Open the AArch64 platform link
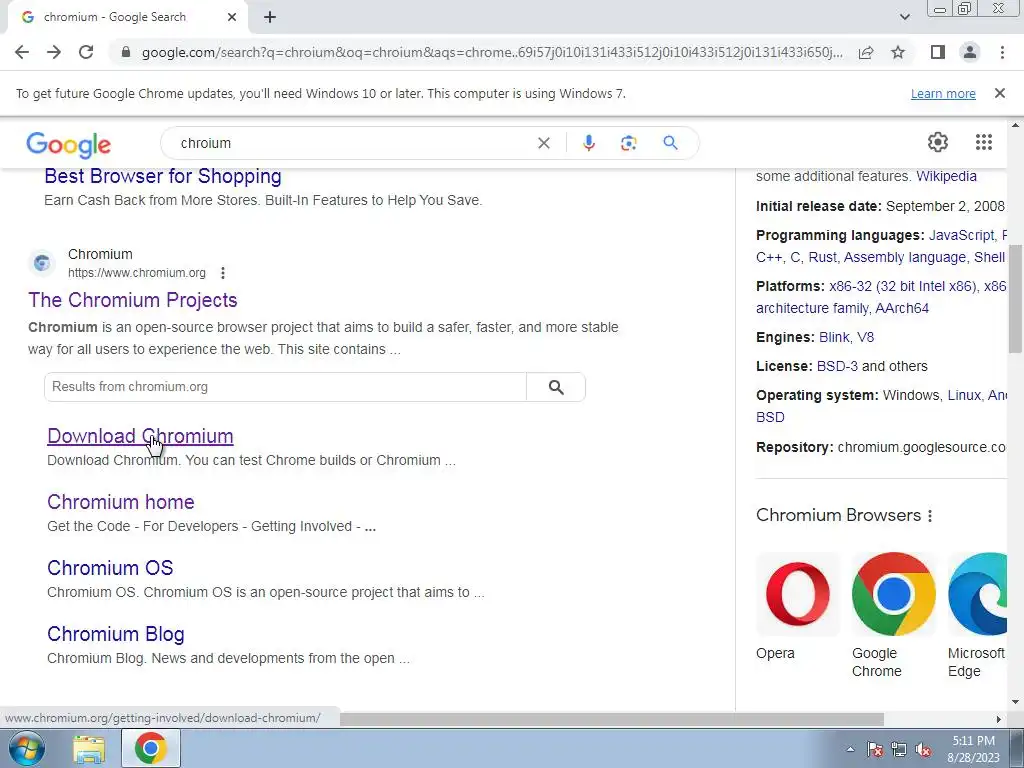Screen dimensions: 1024x768 pos(902,308)
